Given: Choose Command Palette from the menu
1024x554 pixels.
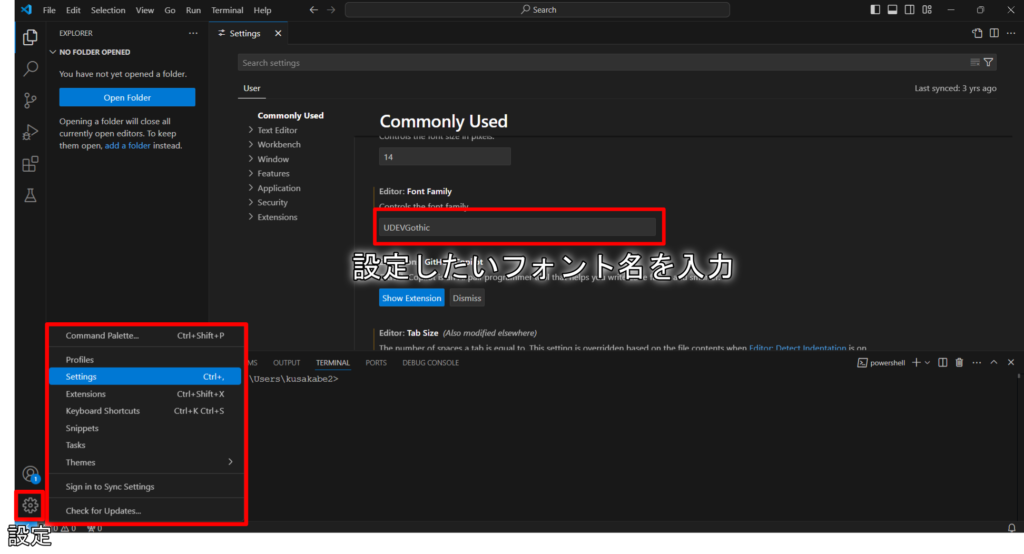Looking at the screenshot, I should 145,336.
